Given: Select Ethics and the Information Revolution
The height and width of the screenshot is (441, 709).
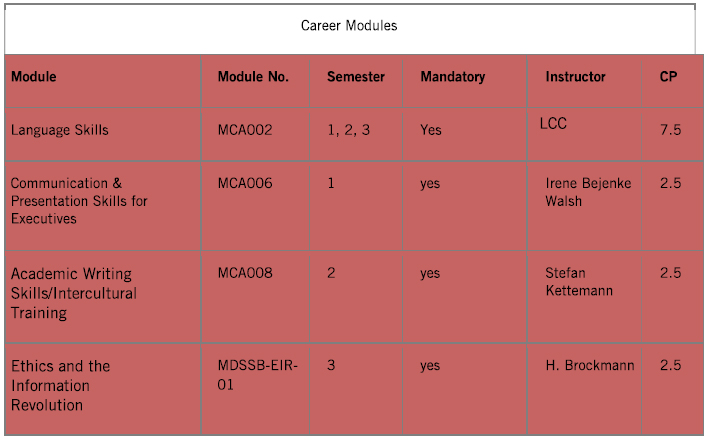Looking at the screenshot, I should tap(61, 385).
